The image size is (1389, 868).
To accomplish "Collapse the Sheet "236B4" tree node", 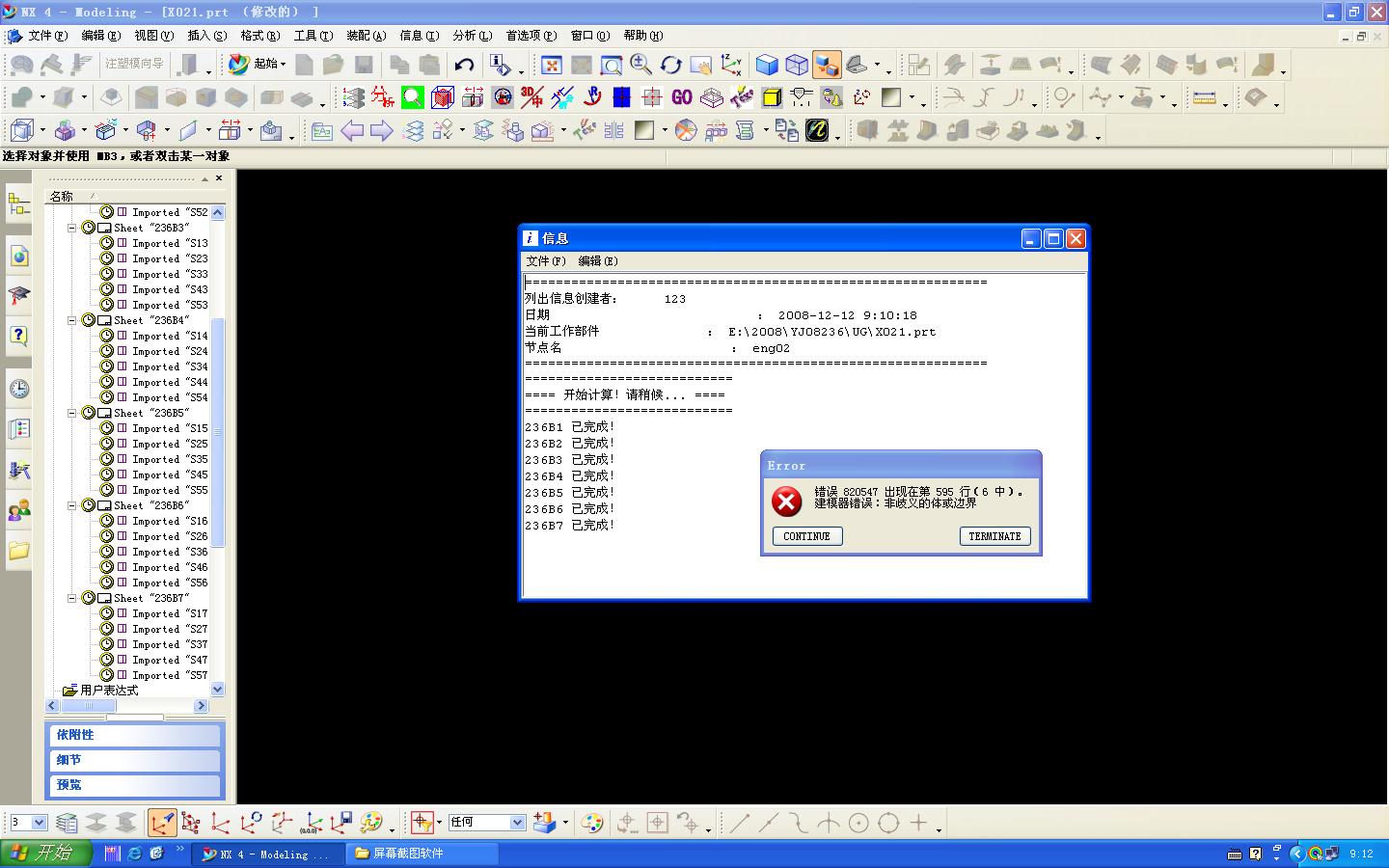I will tap(71, 321).
